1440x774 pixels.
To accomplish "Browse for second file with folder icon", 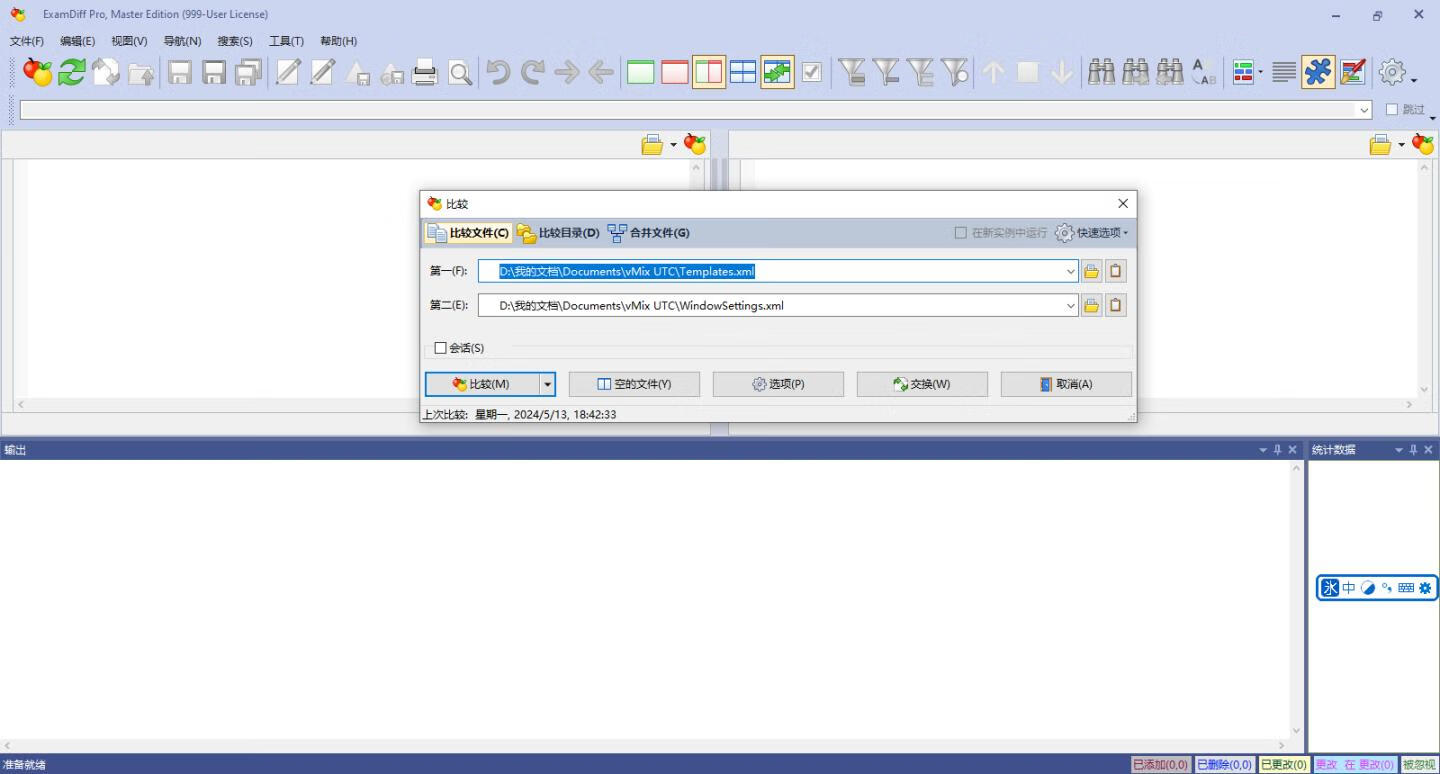I will tap(1091, 306).
